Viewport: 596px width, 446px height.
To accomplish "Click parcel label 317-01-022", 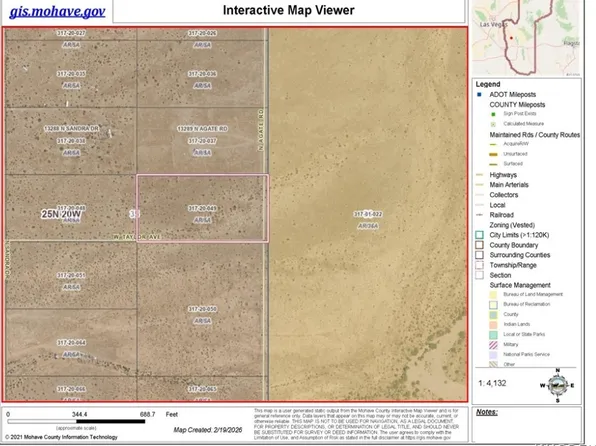I will point(368,214).
